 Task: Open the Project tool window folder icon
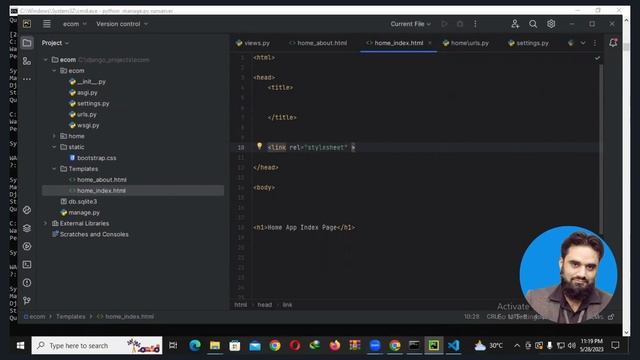click(27, 43)
